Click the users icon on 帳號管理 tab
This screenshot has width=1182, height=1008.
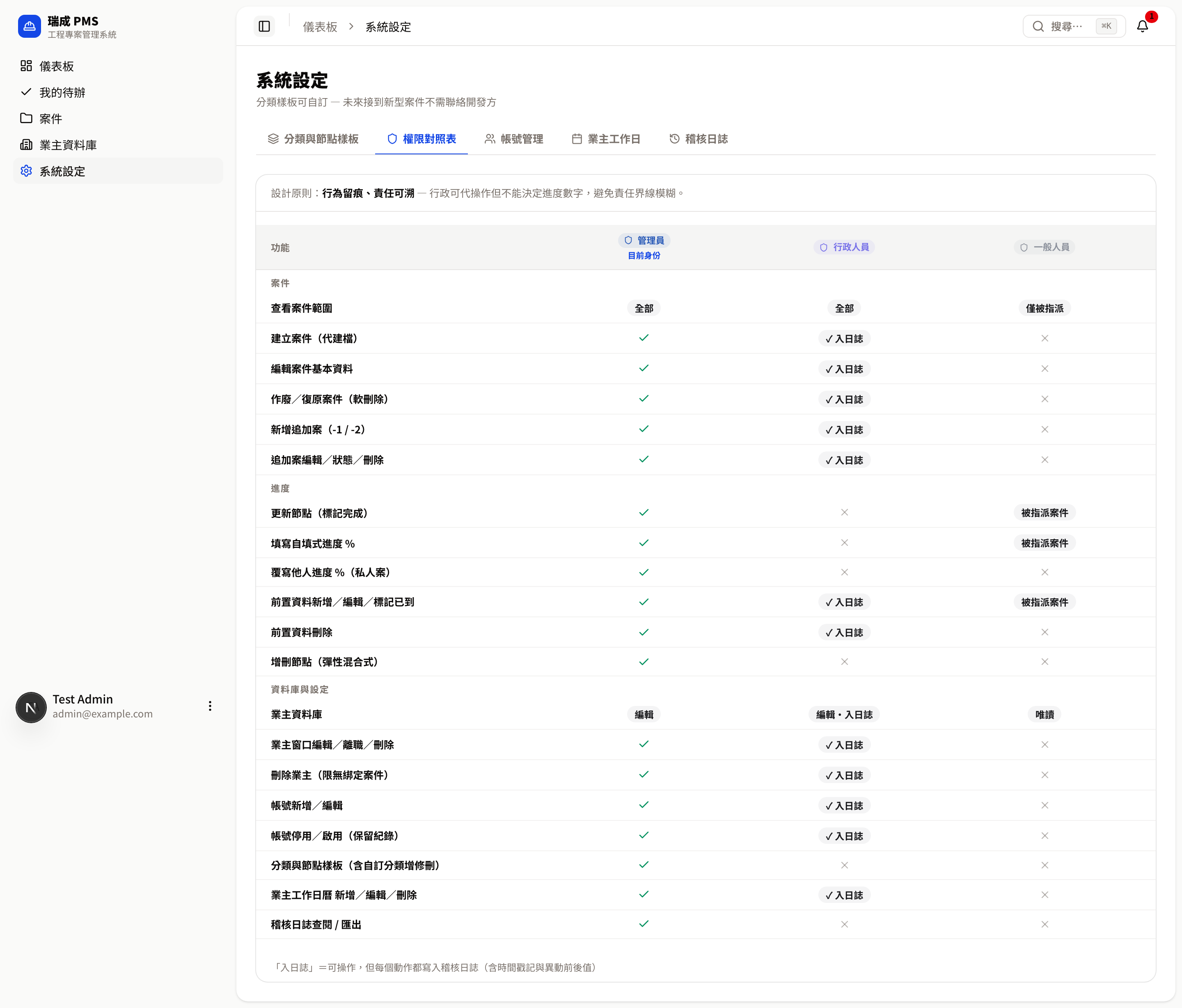490,139
